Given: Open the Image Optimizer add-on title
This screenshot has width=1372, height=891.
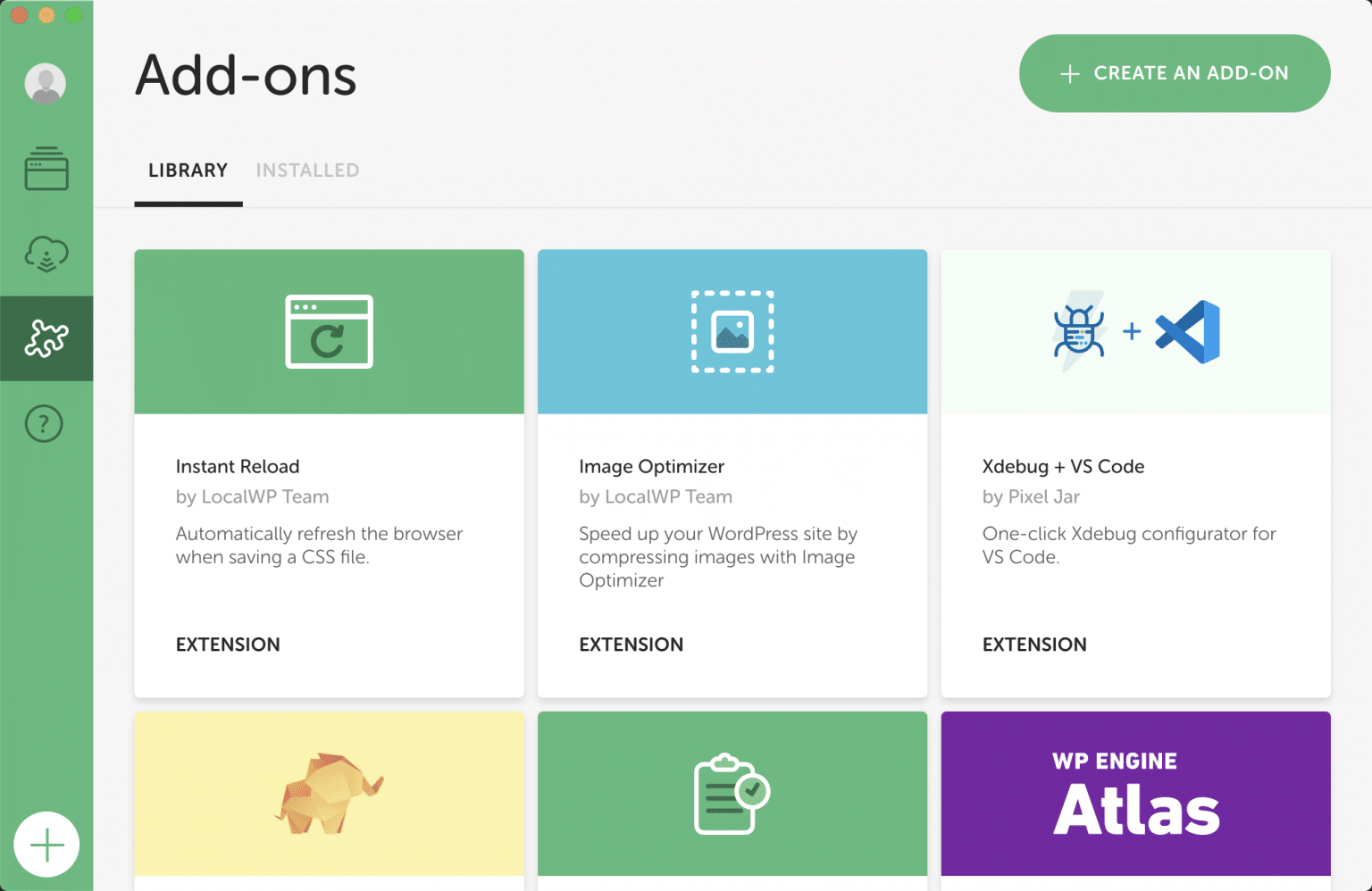Looking at the screenshot, I should 651,466.
